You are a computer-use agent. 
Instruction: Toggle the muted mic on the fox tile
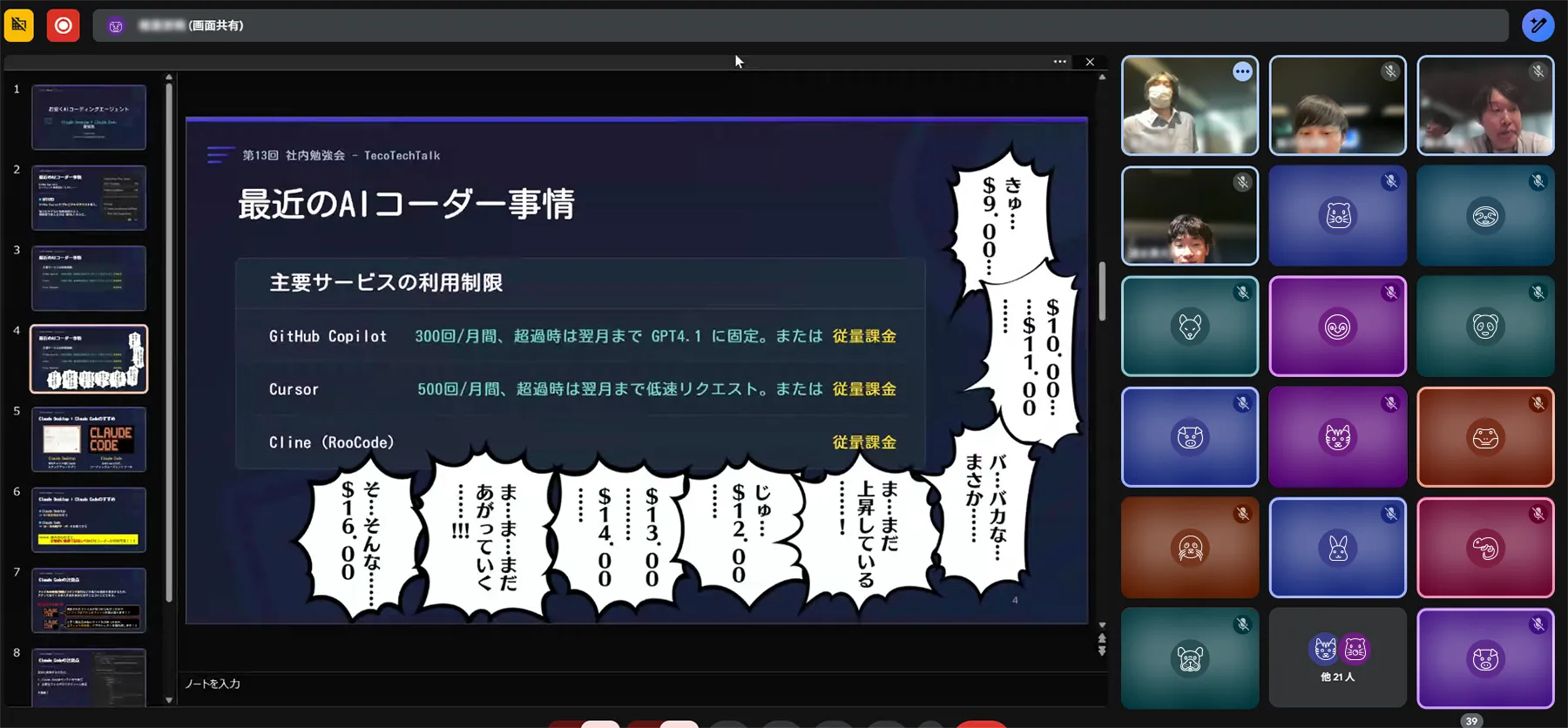coord(1243,293)
